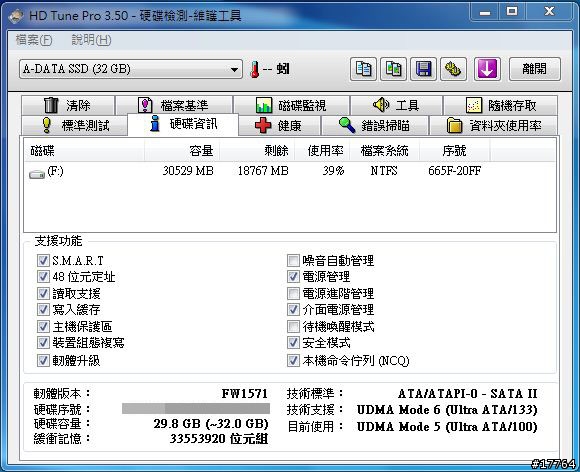
Task: Switch to the 健康 health tab
Action: [x=279, y=125]
